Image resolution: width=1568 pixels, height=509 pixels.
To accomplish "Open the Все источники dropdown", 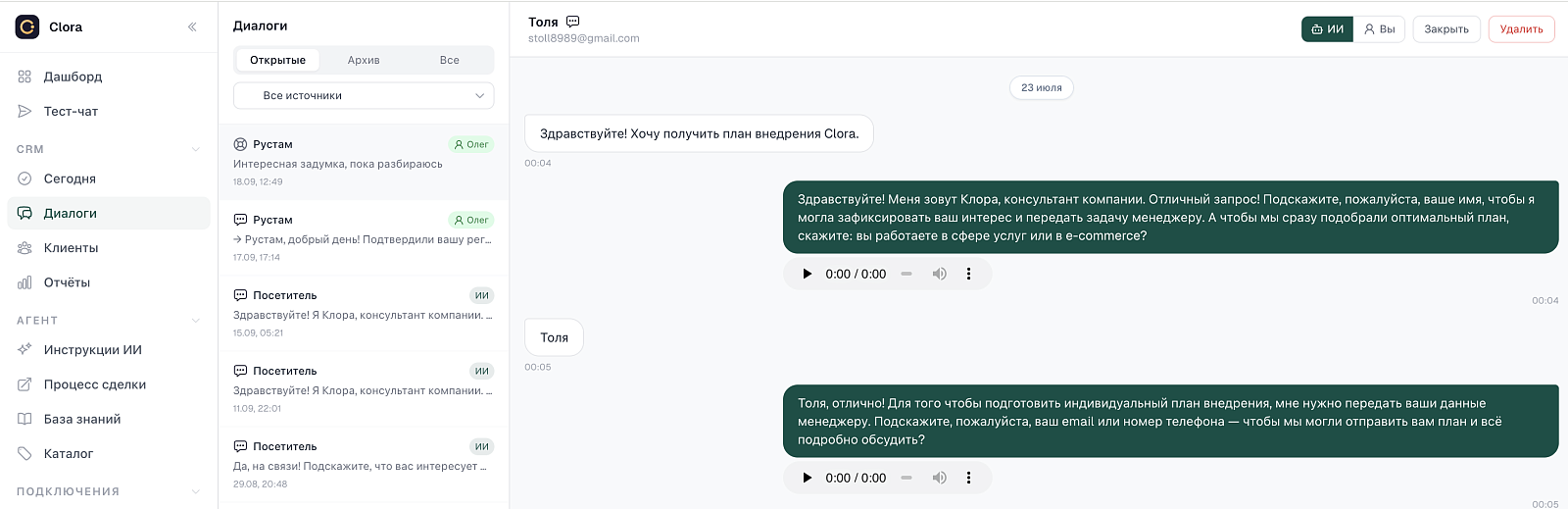I will [x=364, y=95].
